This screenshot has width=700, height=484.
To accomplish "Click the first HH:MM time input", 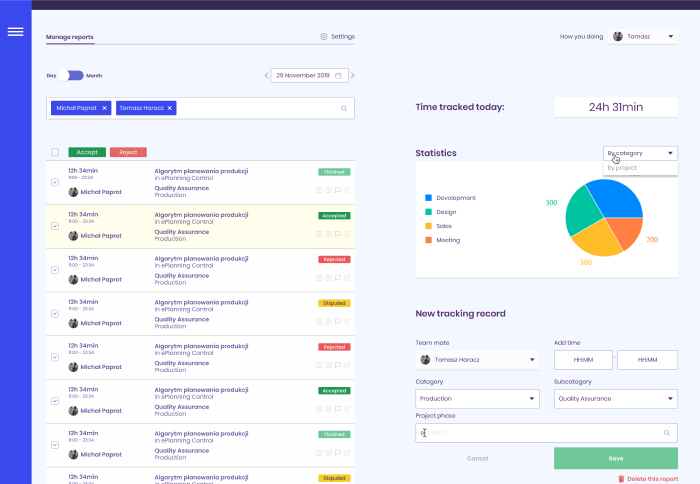I will tap(583, 360).
